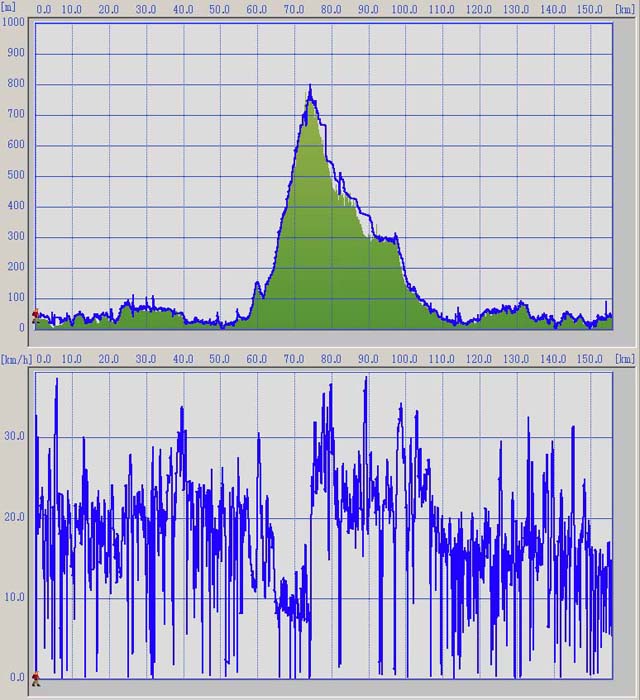Click 70.0 km label above altitude chart
Image resolution: width=640 pixels, height=700 pixels.
[x=294, y=9]
